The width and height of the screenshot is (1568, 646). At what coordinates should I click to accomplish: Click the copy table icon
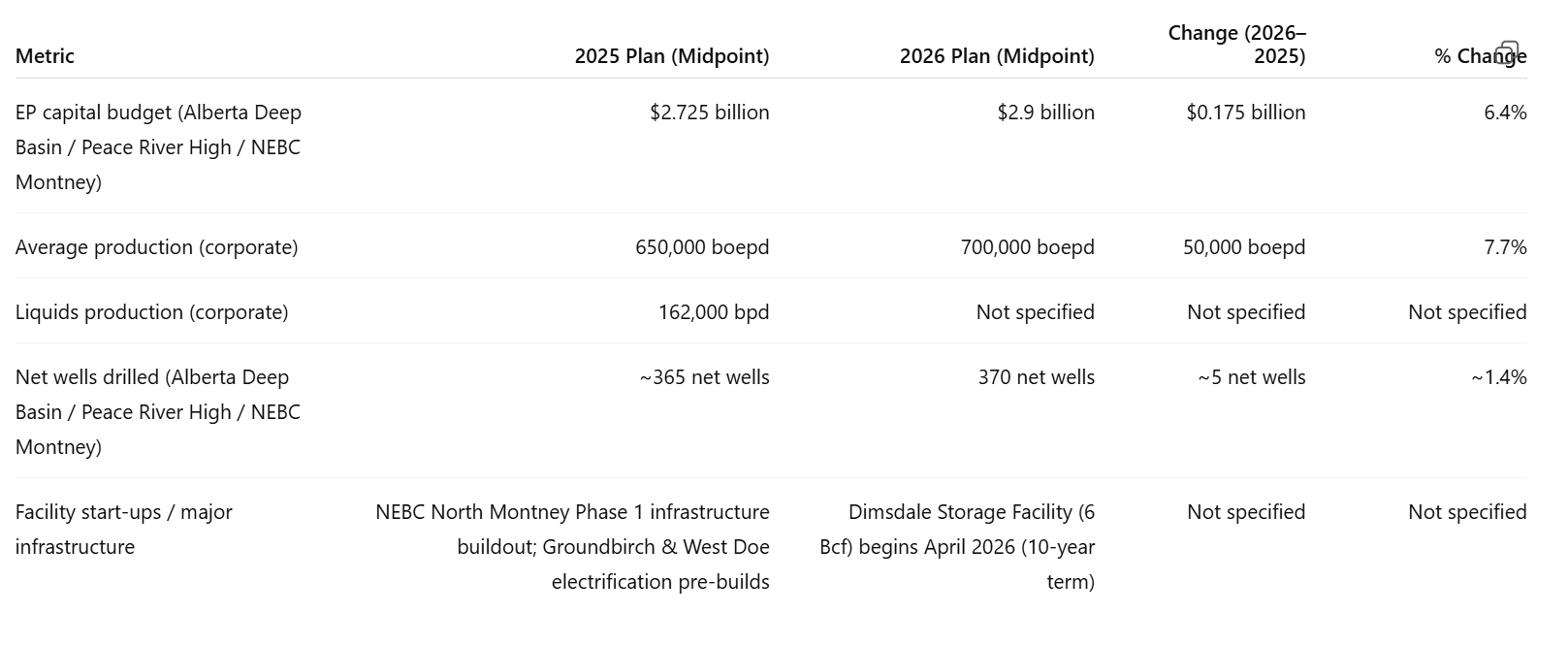point(1507,51)
